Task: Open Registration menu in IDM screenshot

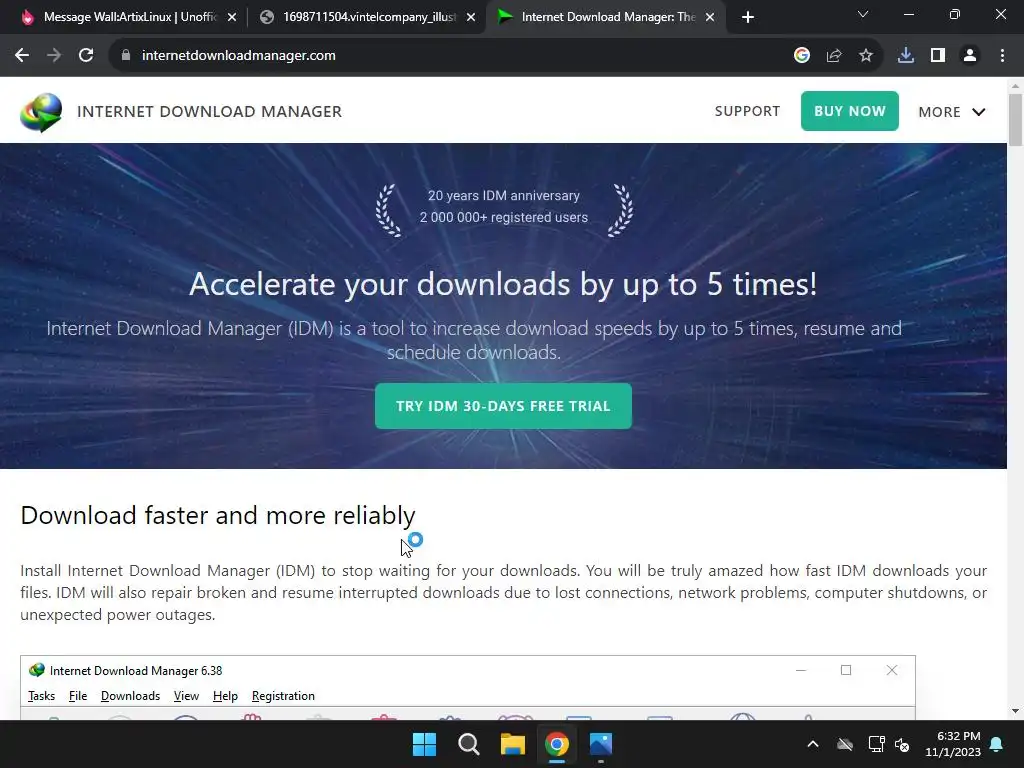Action: coord(283,696)
